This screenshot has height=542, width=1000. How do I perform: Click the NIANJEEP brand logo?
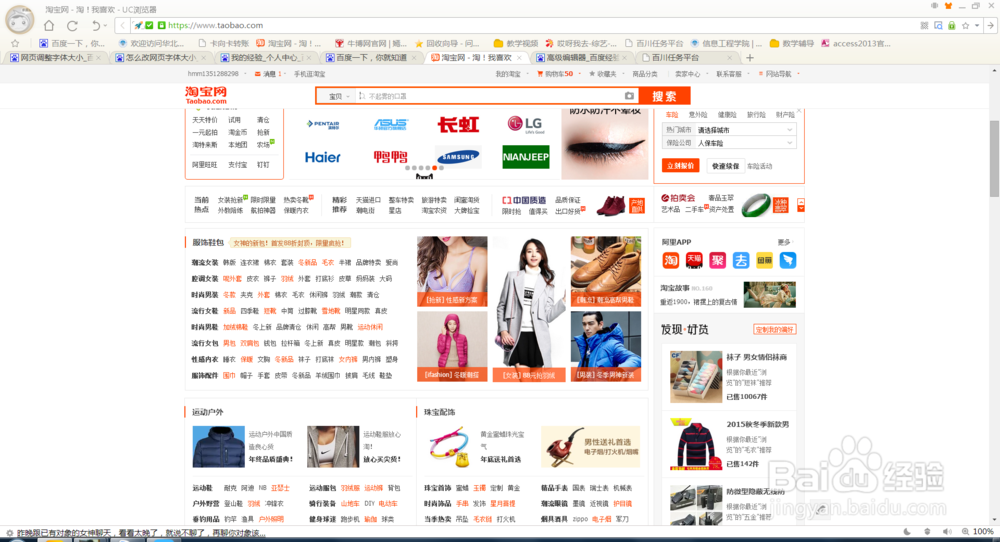[x=526, y=157]
